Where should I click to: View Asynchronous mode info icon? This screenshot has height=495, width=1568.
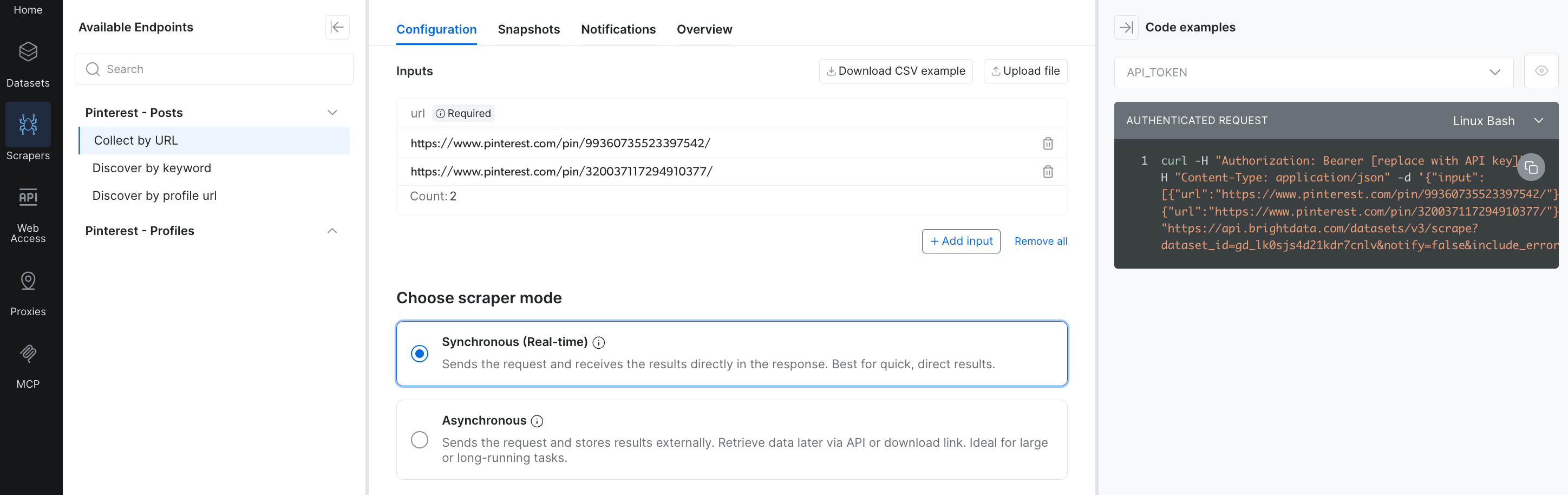pyautogui.click(x=537, y=421)
